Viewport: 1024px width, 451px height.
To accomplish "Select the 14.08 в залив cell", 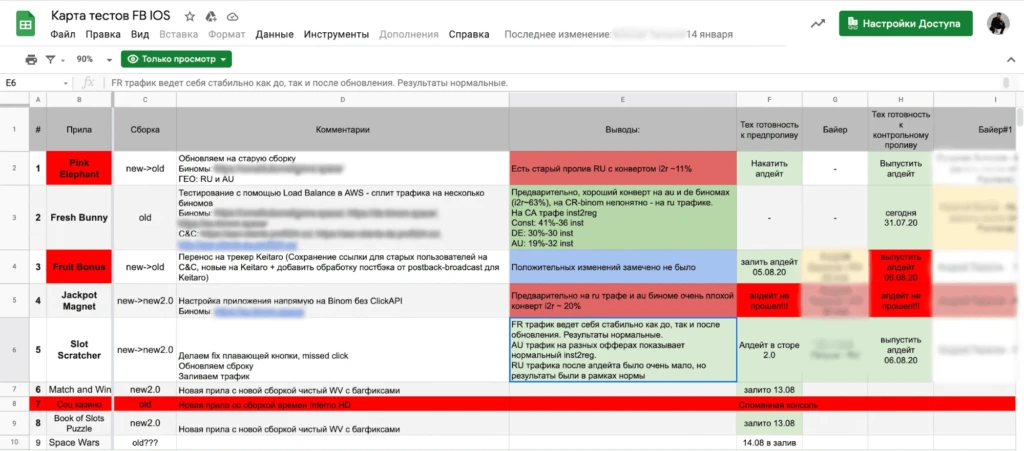I will pyautogui.click(x=769, y=443).
